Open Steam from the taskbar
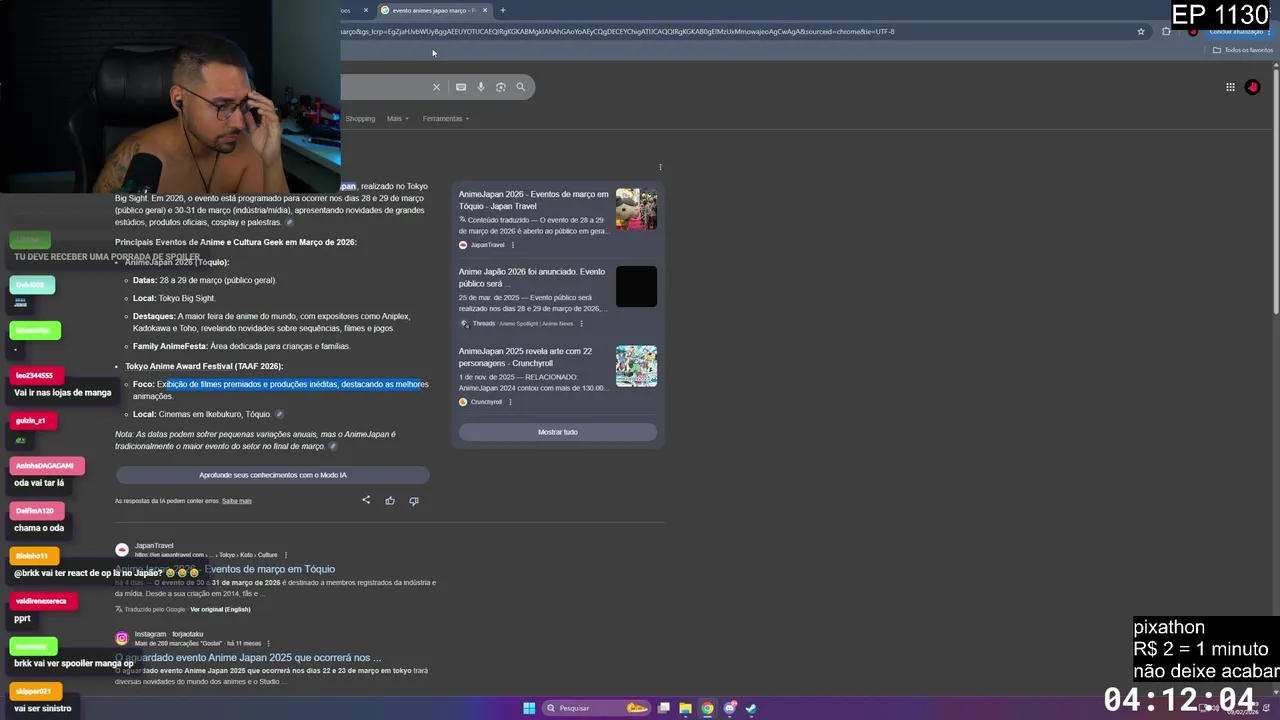Screen dimensions: 1280x720 (x=751, y=708)
